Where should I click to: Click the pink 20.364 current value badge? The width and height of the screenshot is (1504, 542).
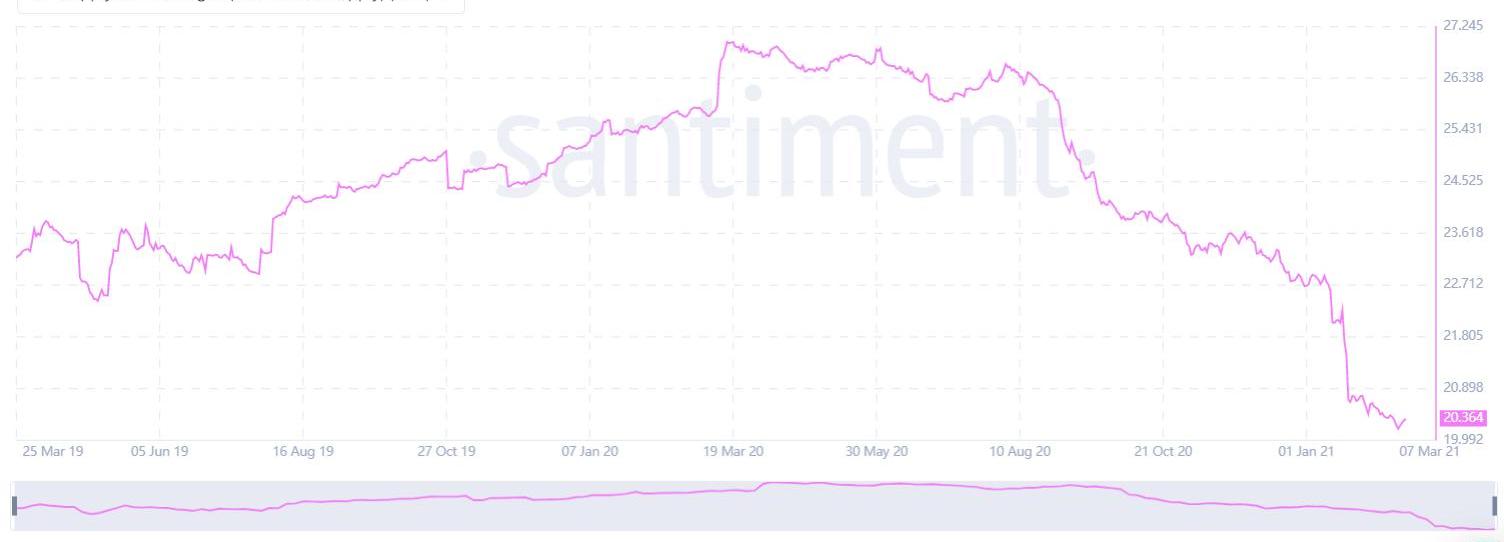pos(1463,418)
